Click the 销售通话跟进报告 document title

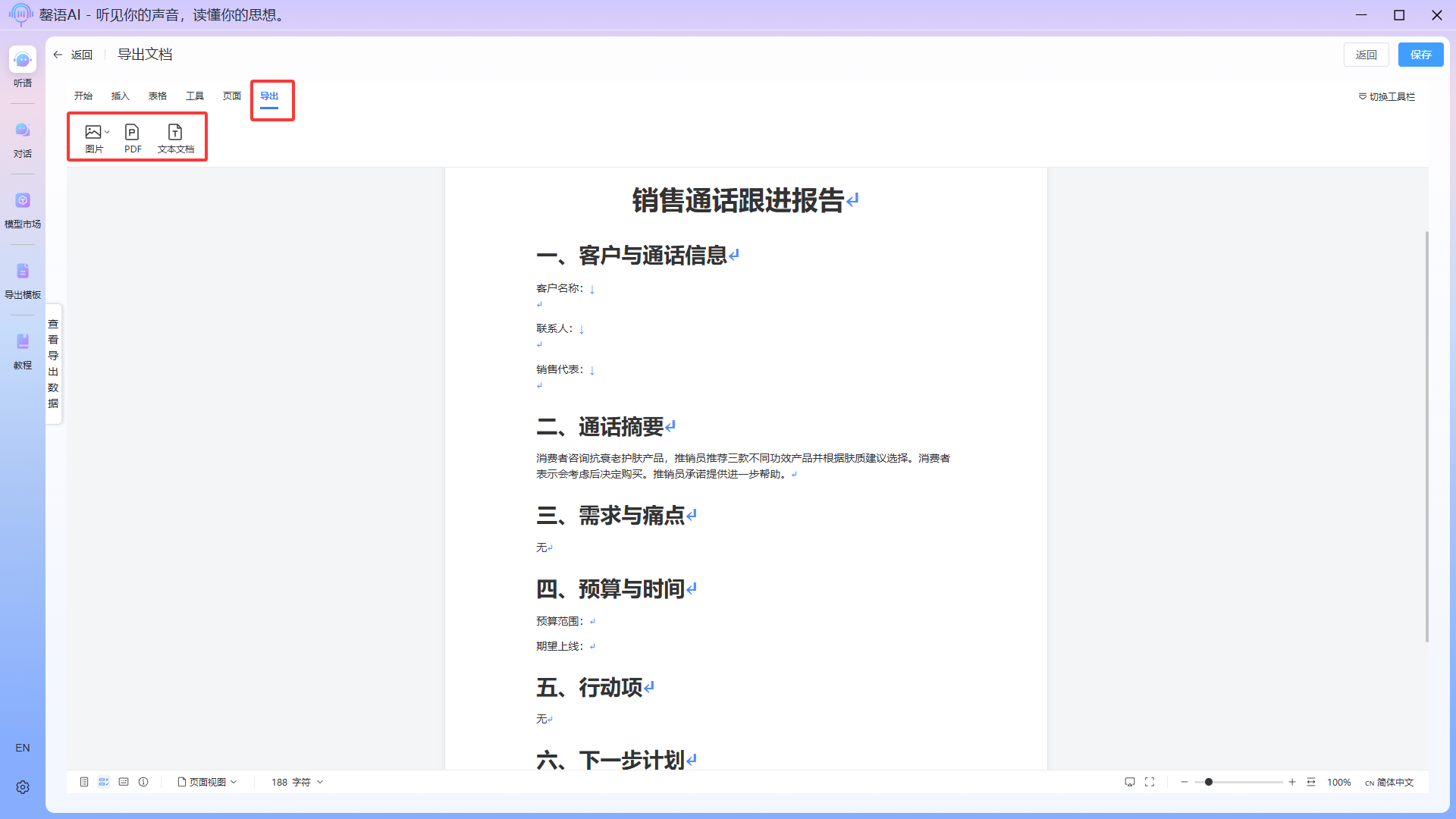[738, 201]
